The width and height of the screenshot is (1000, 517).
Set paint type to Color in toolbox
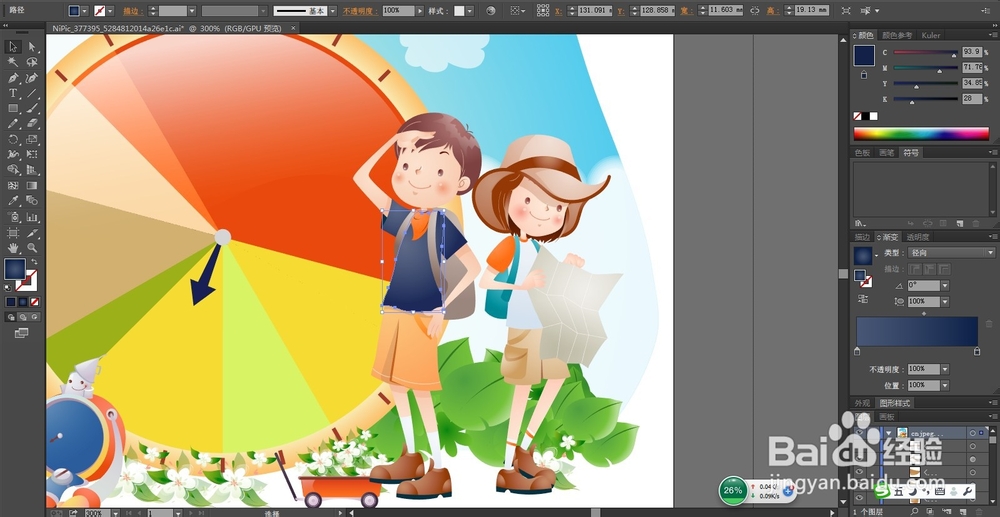pyautogui.click(x=11, y=302)
